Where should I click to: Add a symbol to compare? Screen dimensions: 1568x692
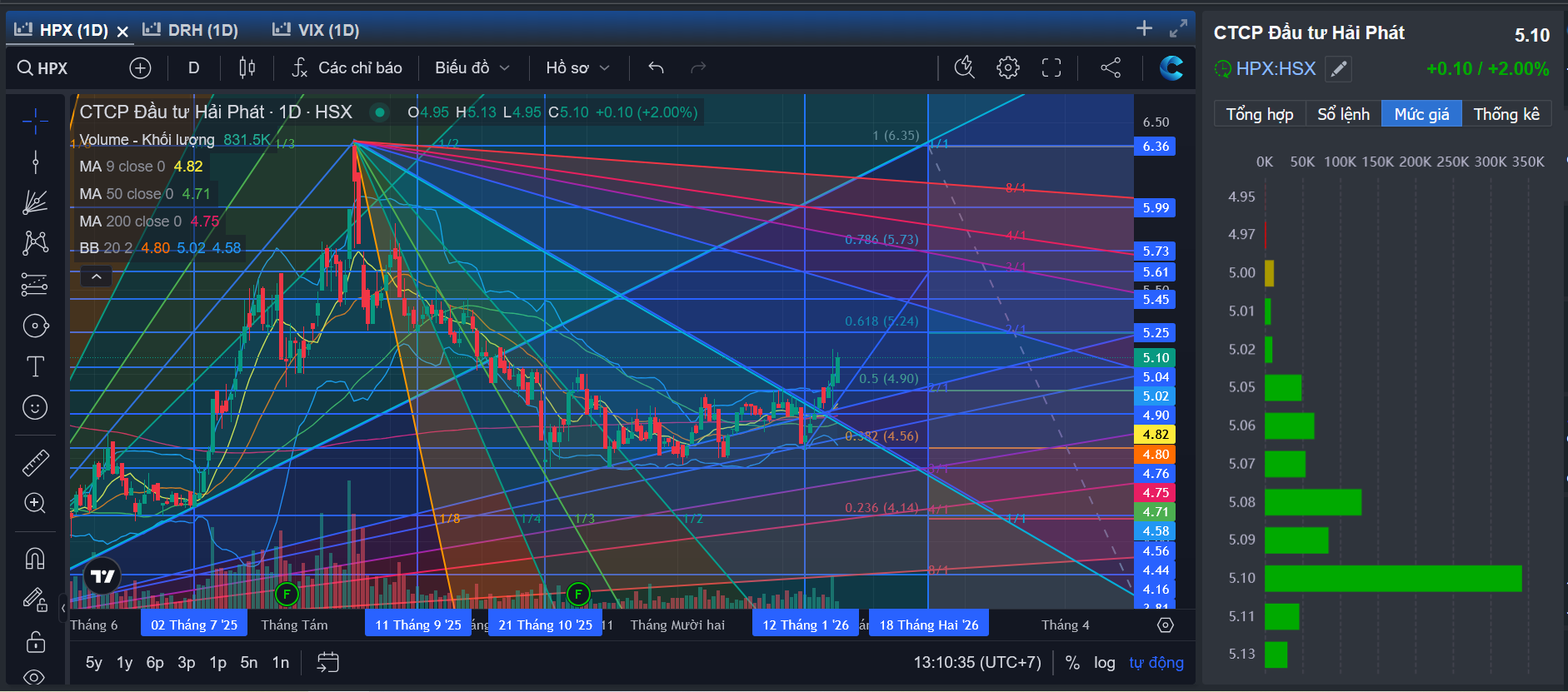[140, 68]
